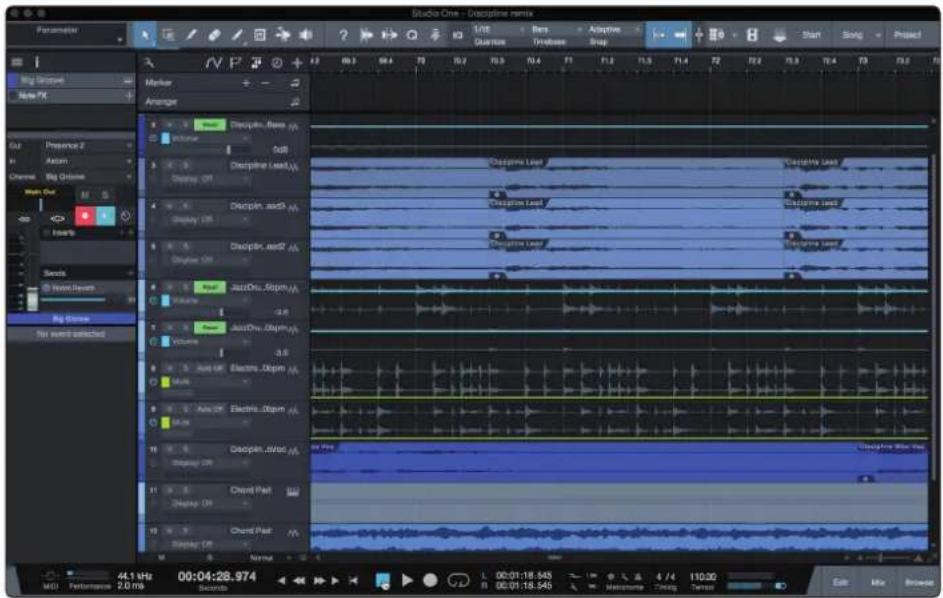The image size is (943, 598).
Task: Toggle the Autoscroll button in the toolbar
Action: pos(681,35)
